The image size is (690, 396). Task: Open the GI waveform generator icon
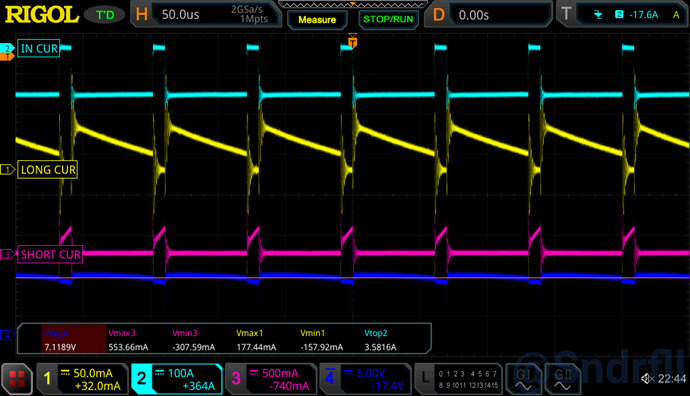pos(524,379)
